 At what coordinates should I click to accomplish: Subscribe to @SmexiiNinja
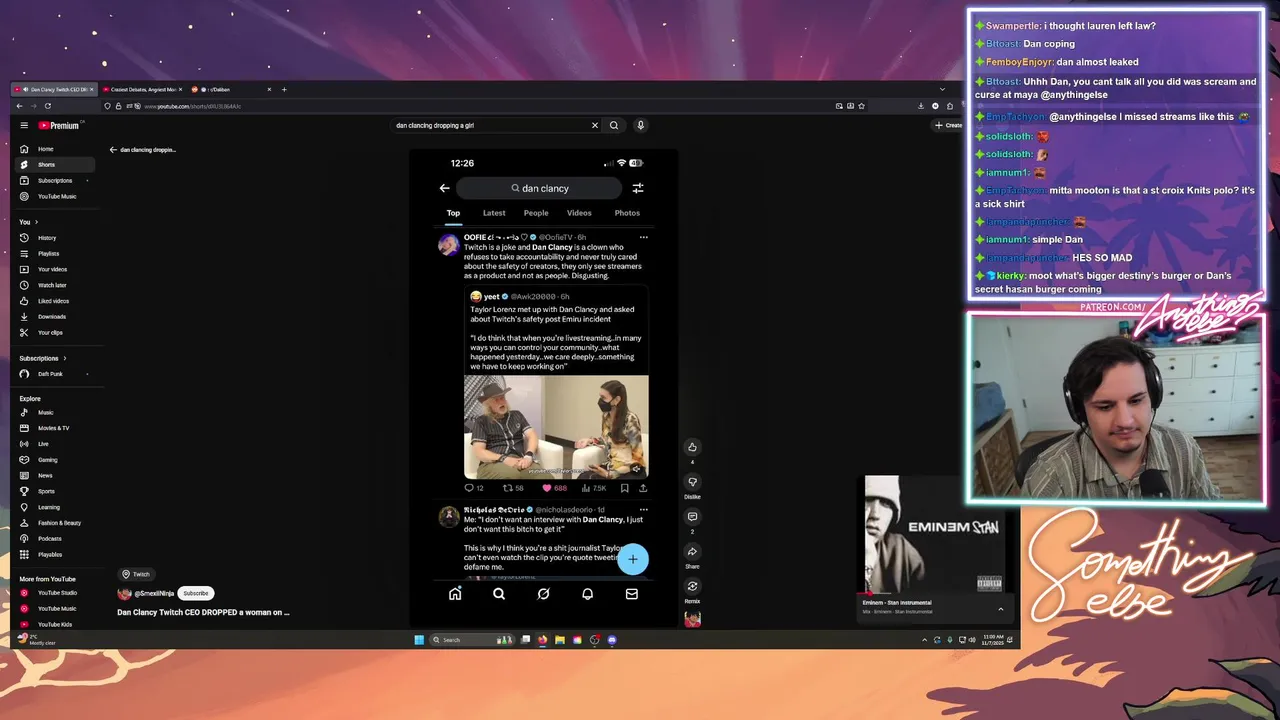point(196,593)
